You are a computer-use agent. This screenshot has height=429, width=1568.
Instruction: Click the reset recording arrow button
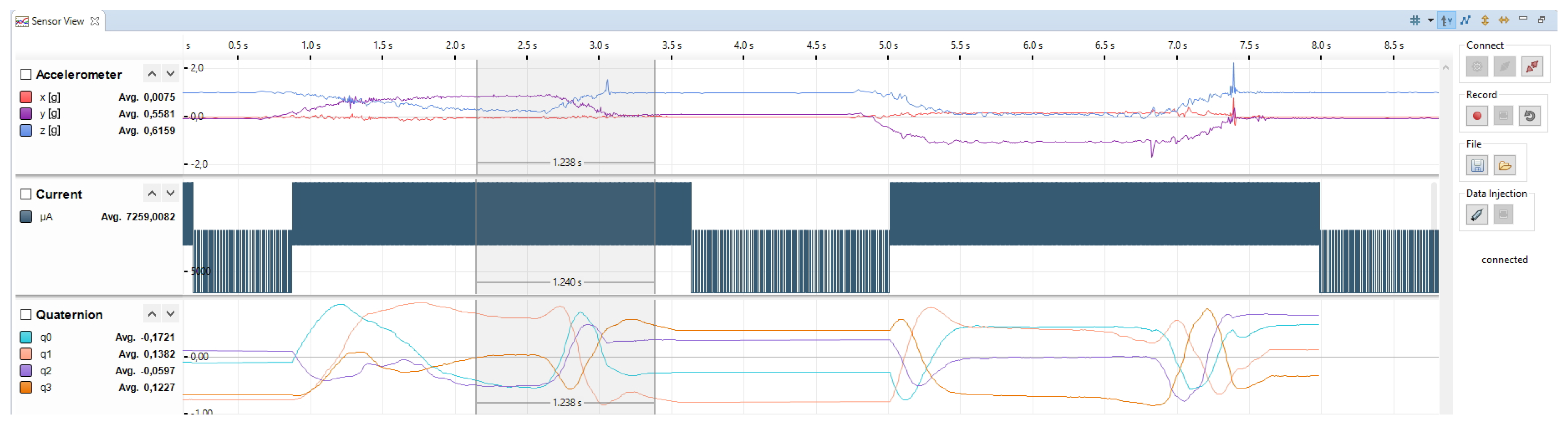1529,116
